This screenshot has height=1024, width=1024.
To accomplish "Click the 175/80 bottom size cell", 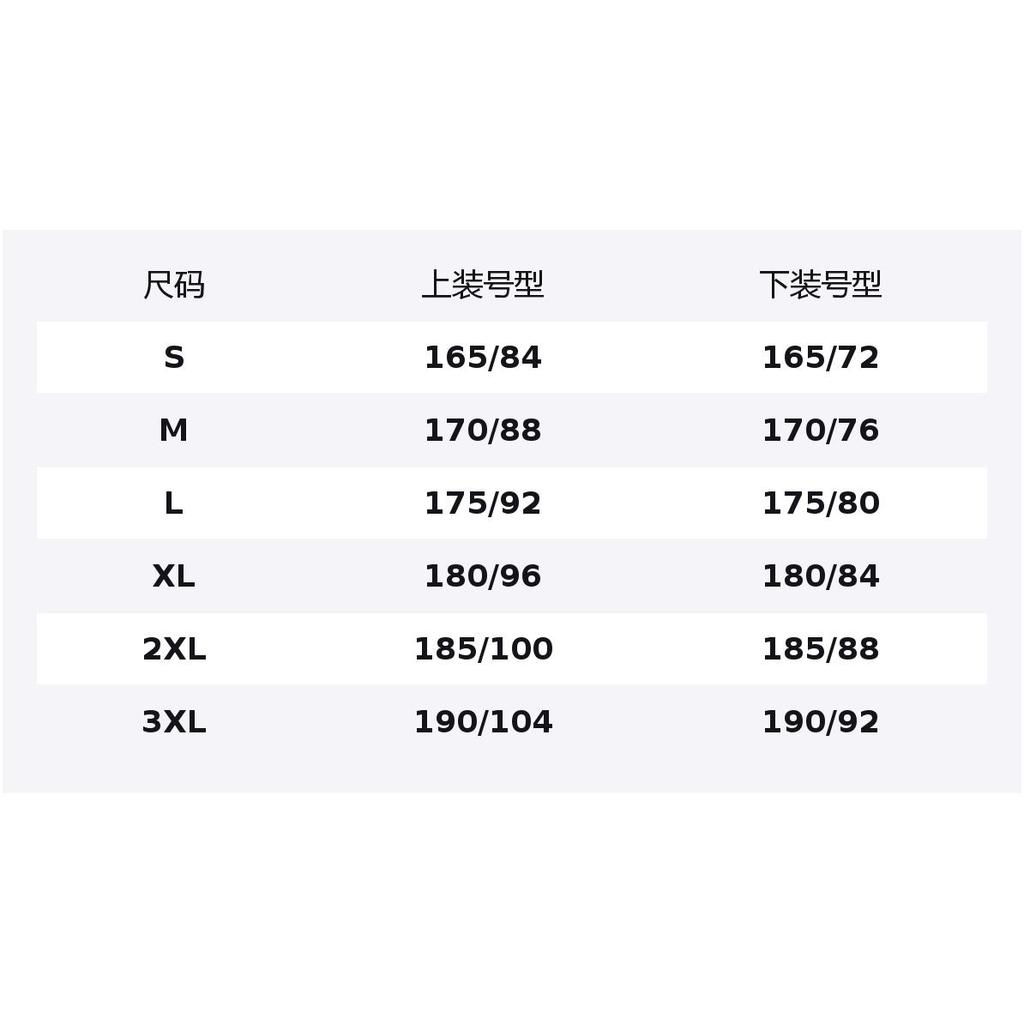I will 820,504.
